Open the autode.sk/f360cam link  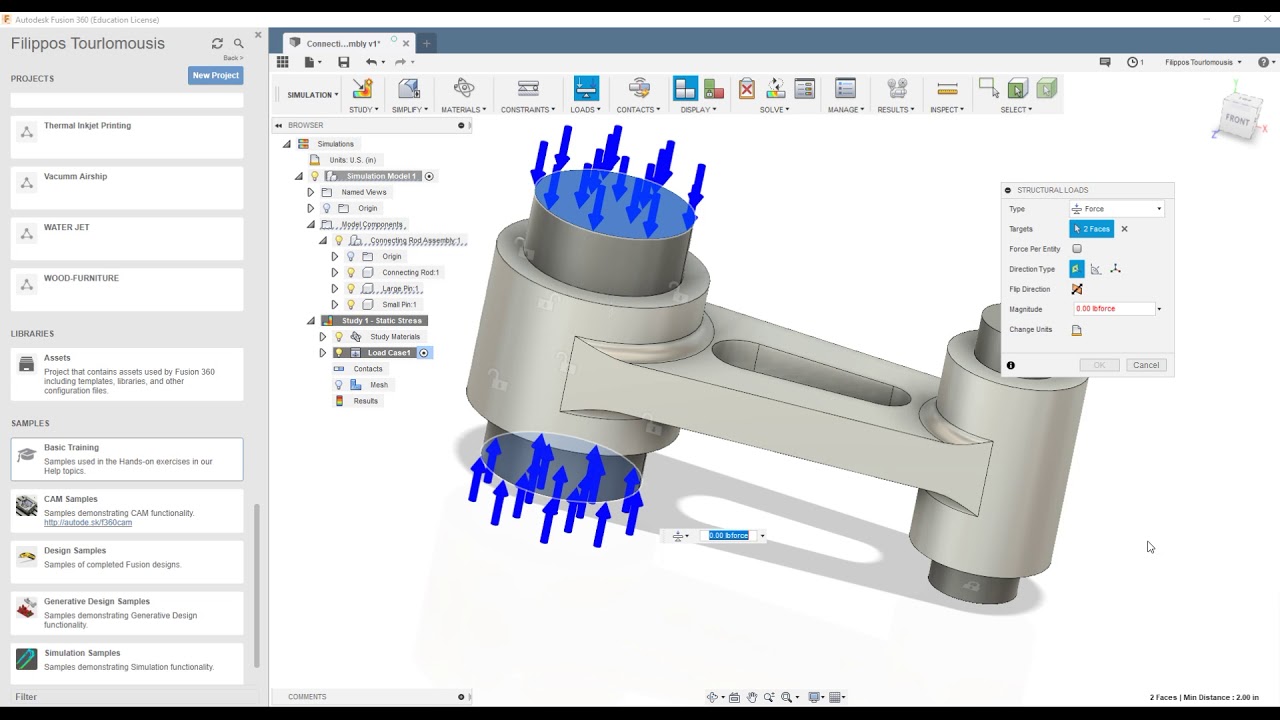[88, 523]
